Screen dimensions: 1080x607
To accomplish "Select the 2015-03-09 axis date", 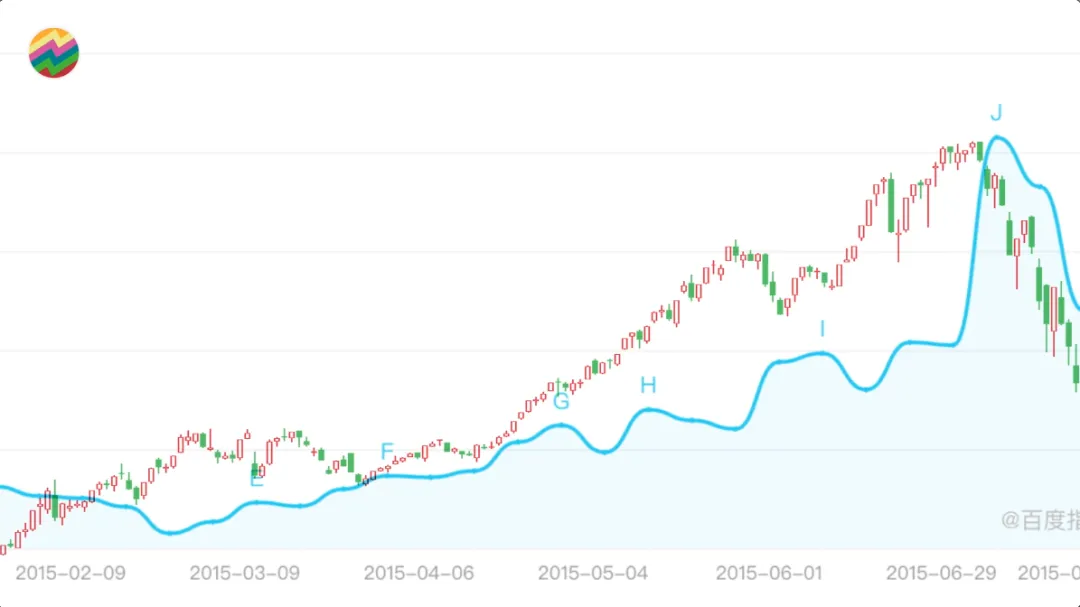I will [x=244, y=573].
